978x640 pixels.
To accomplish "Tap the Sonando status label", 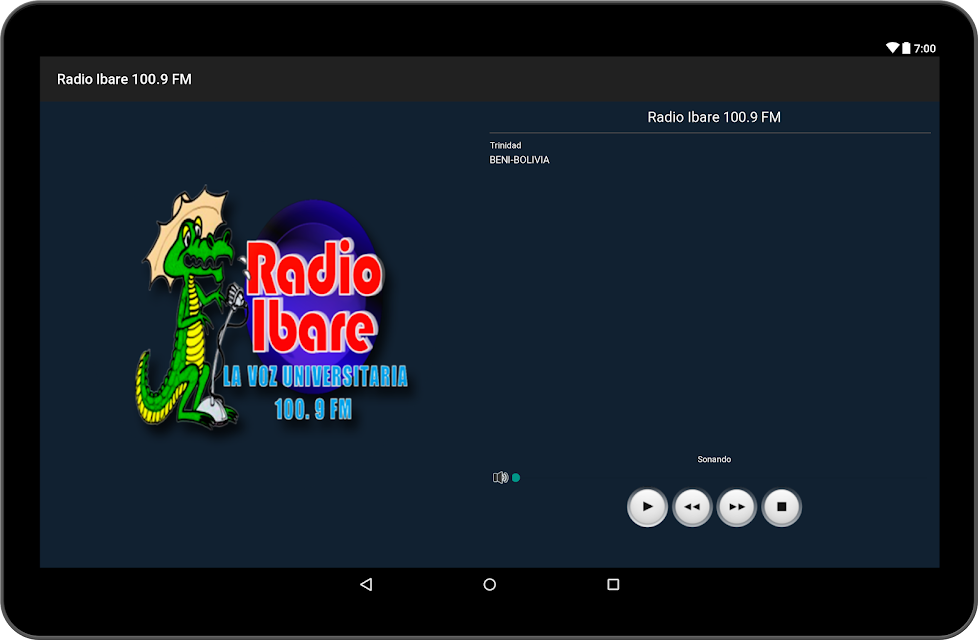I will pos(714,459).
